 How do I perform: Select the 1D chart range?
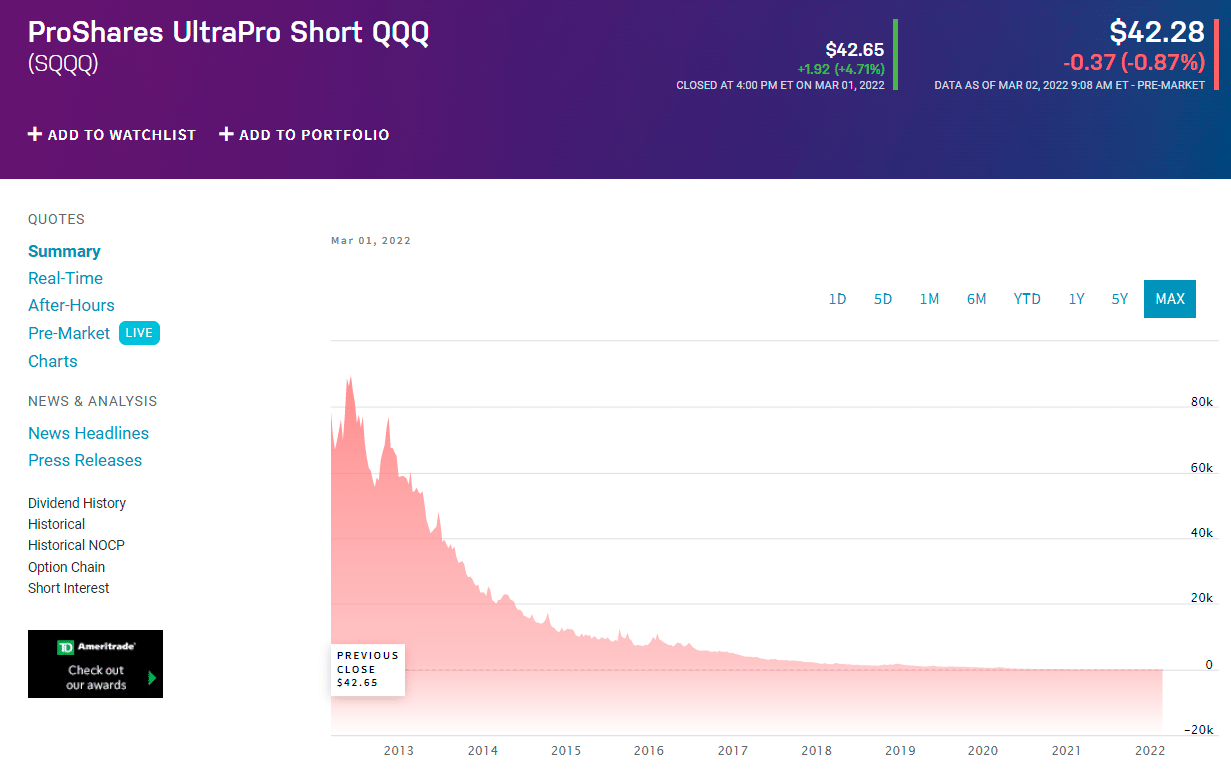tap(837, 299)
